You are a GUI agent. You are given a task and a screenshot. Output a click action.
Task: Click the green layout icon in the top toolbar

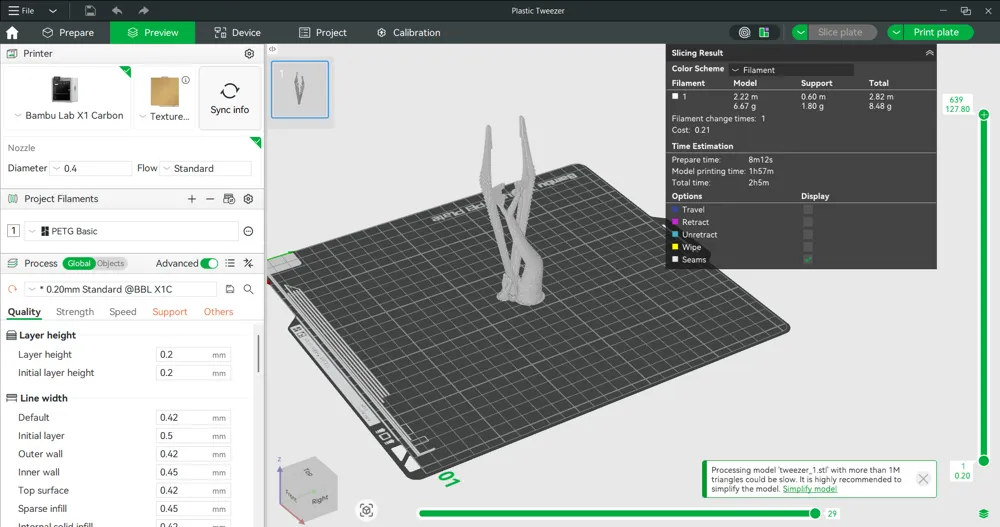point(764,33)
